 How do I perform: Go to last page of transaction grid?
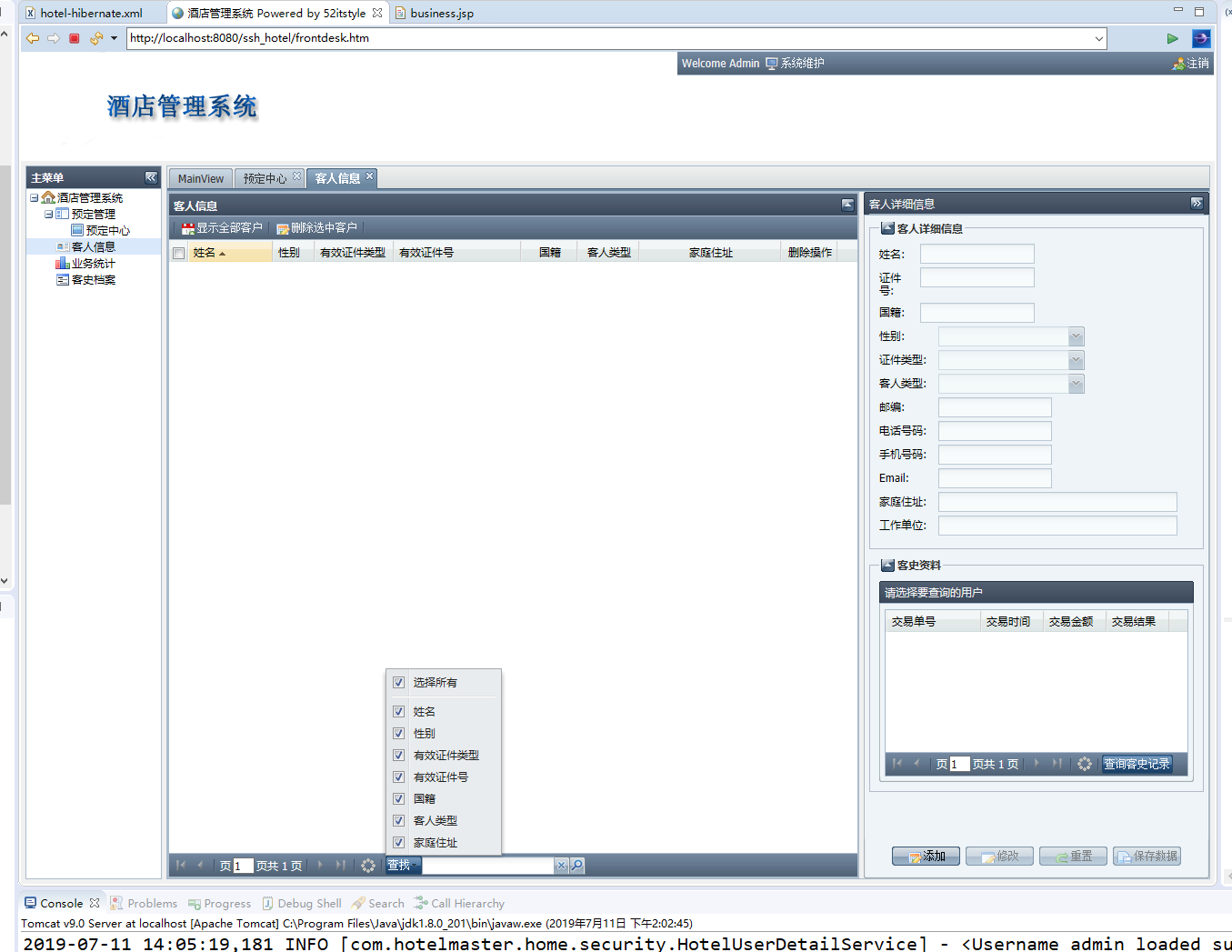[1057, 764]
